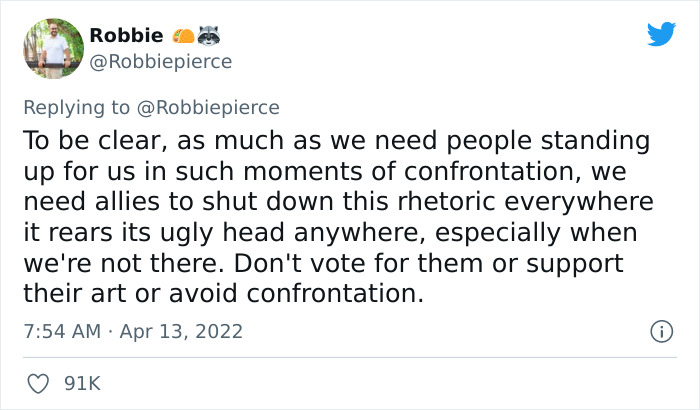Image resolution: width=700 pixels, height=410 pixels.
Task: Click the @Robbiepierce handle under the name
Action: click(x=160, y=61)
